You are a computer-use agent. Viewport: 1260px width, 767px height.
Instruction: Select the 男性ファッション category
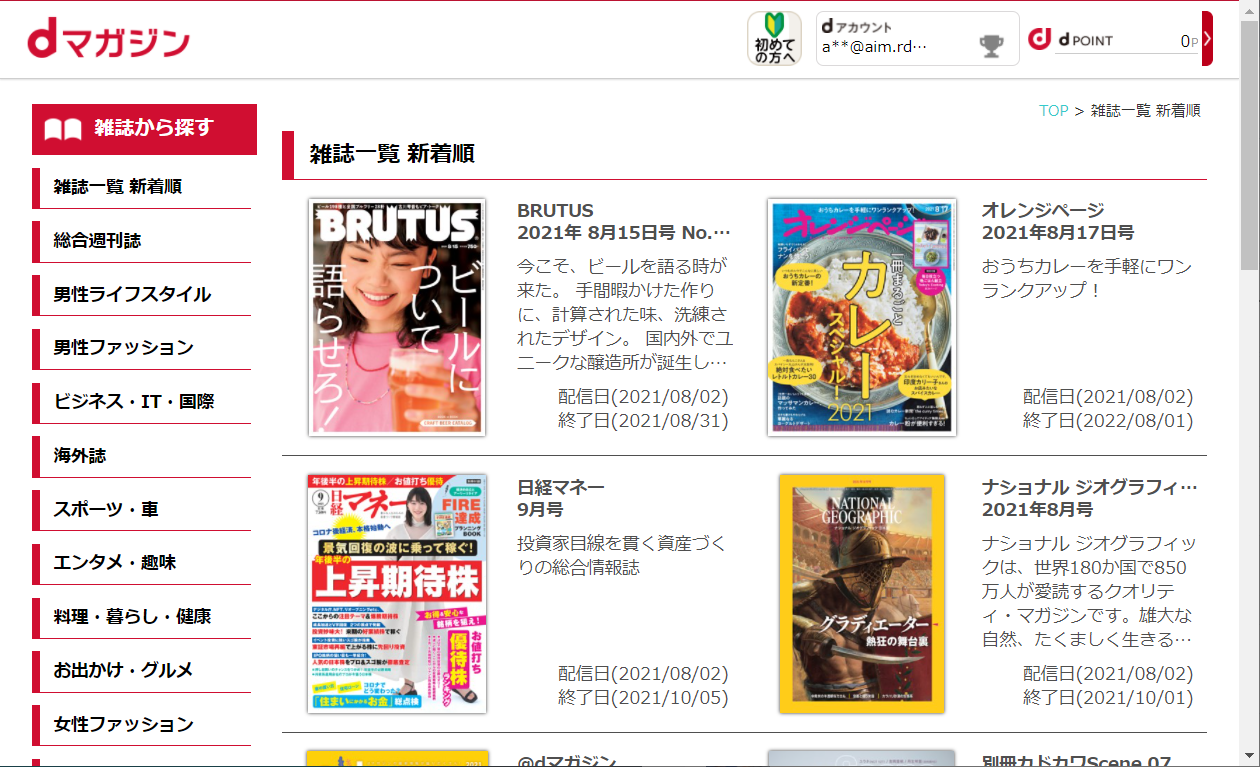coord(110,347)
